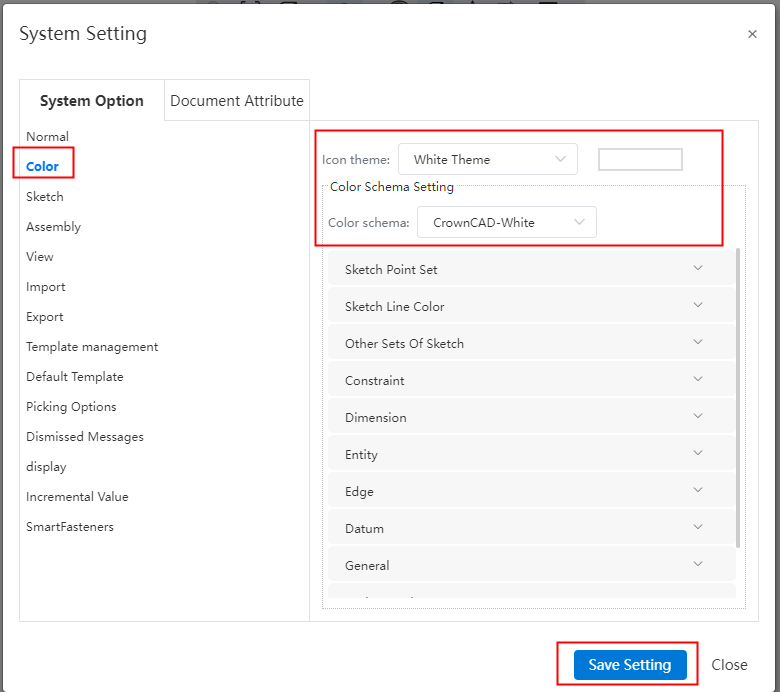The image size is (780, 692).
Task: Click the Save Setting button
Action: click(630, 665)
